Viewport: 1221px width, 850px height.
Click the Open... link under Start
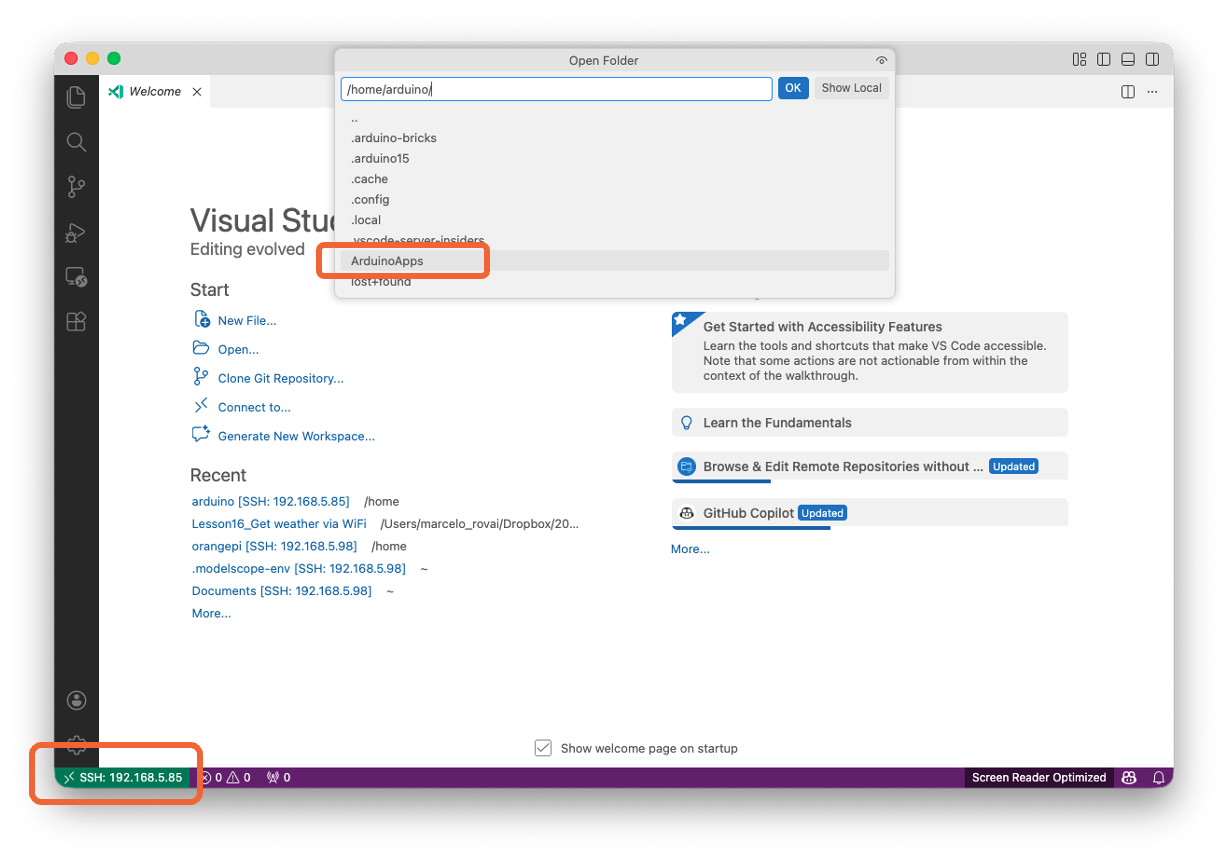tap(238, 350)
